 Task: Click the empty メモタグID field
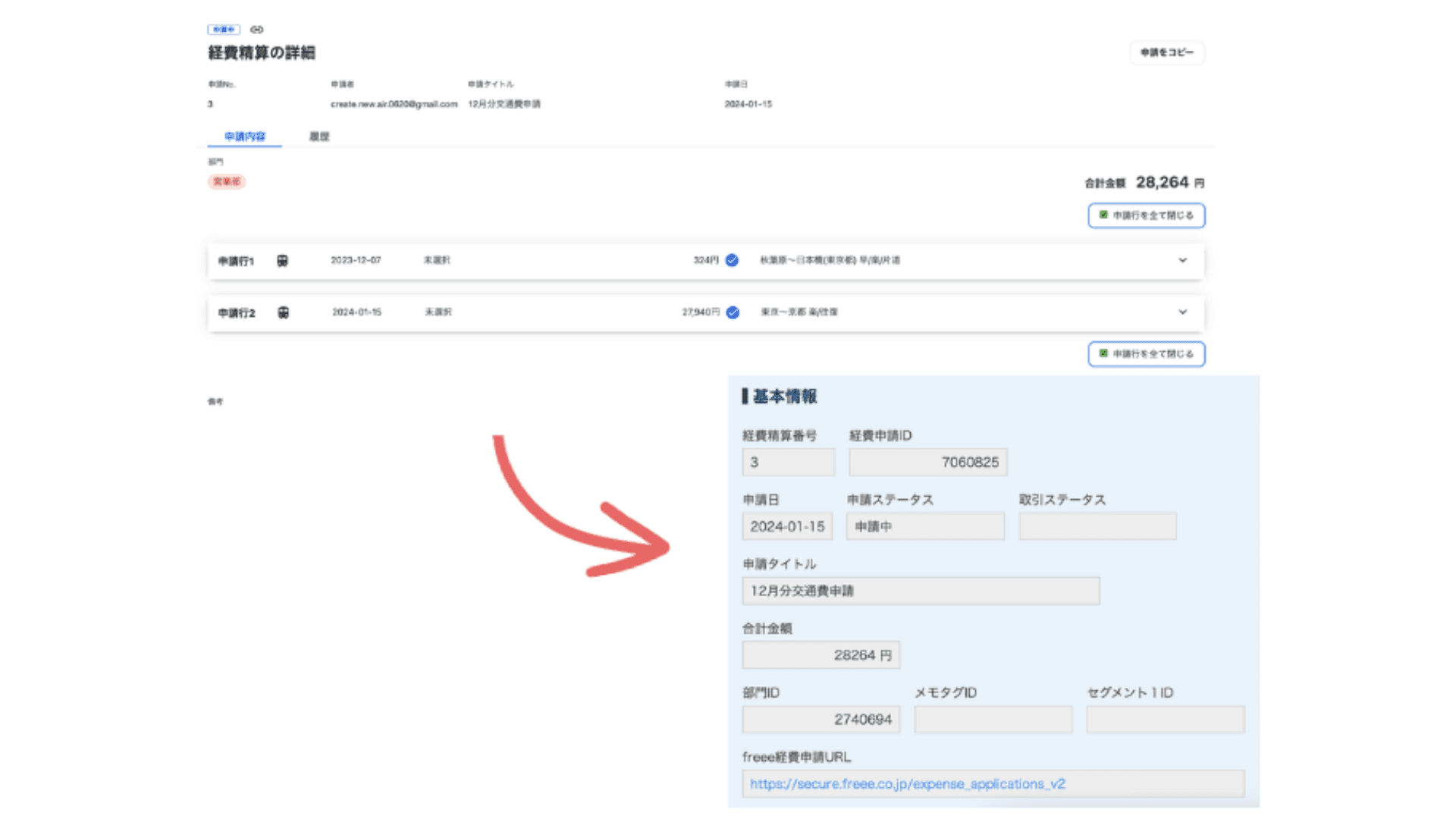tap(993, 720)
